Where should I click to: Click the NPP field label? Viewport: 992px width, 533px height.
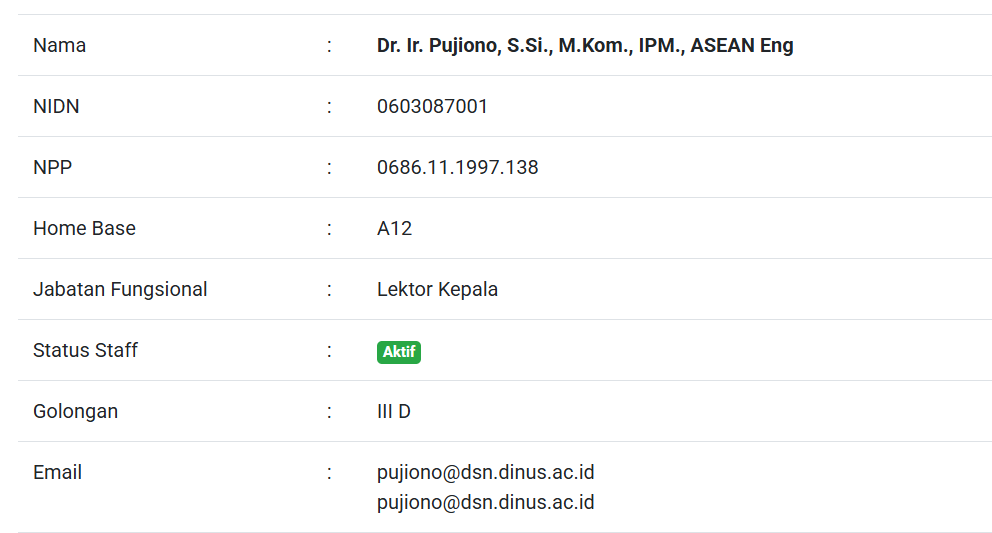coord(52,167)
